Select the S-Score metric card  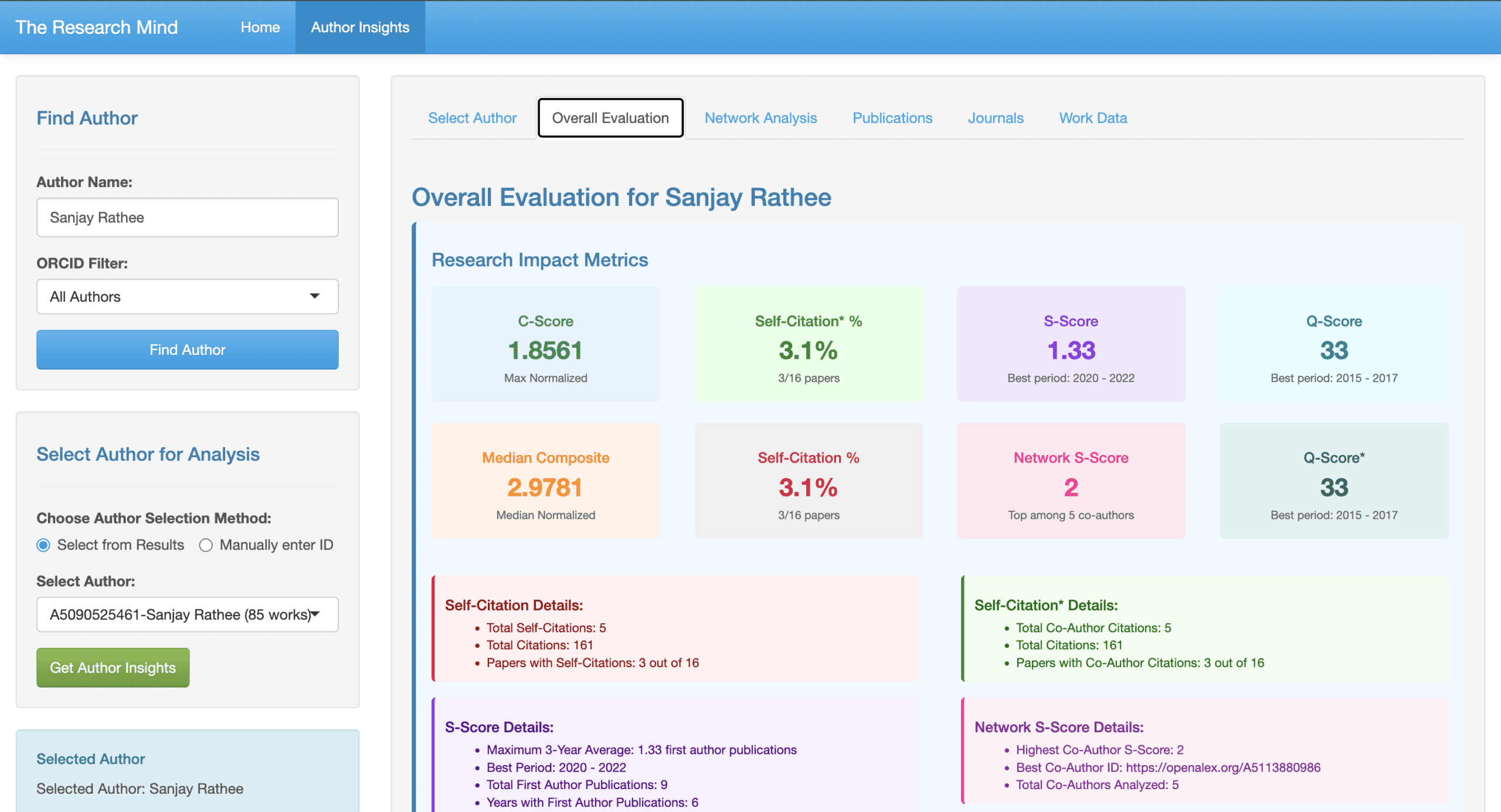pyautogui.click(x=1071, y=344)
